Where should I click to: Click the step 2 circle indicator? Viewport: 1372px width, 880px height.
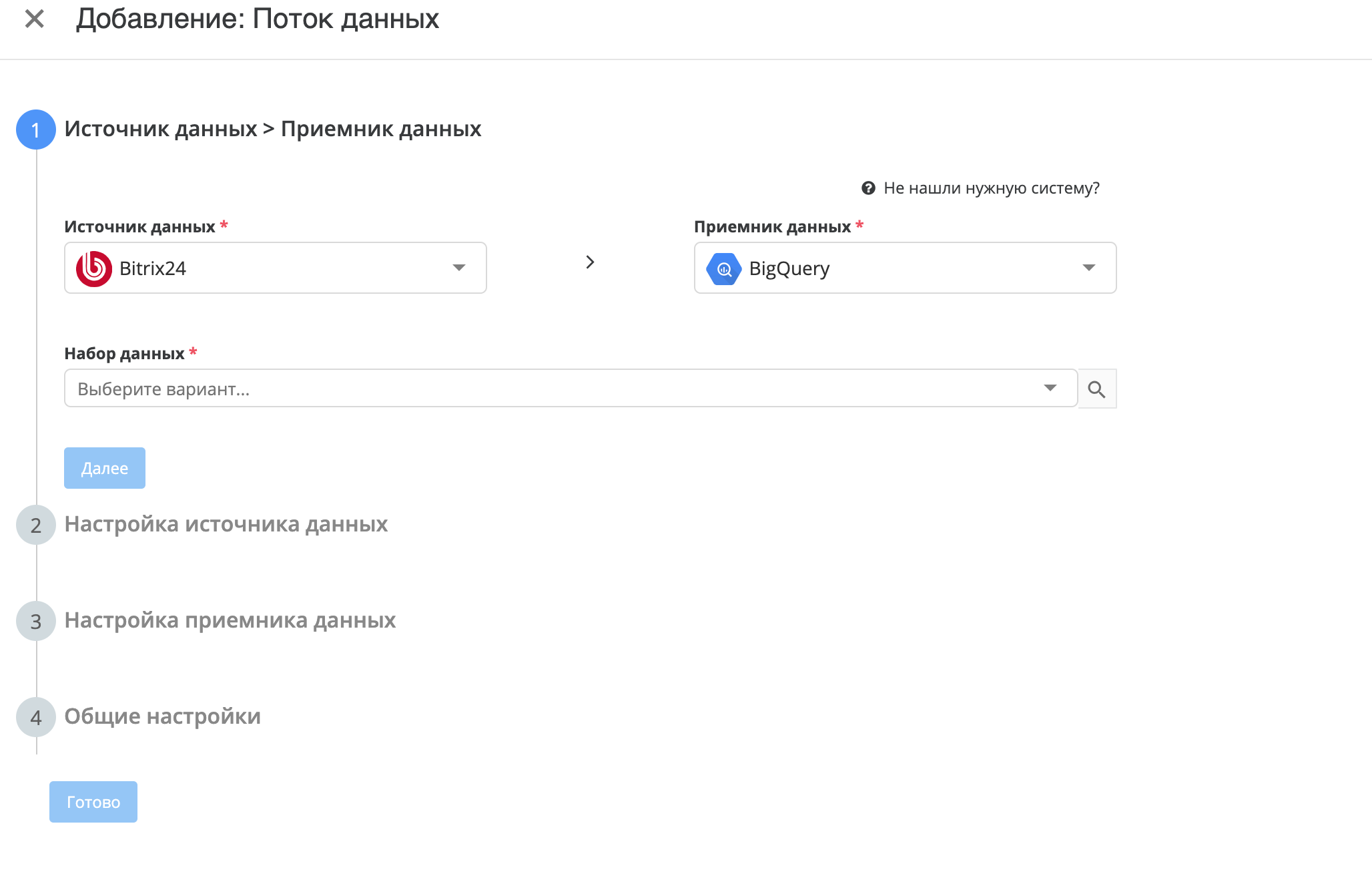pyautogui.click(x=36, y=525)
